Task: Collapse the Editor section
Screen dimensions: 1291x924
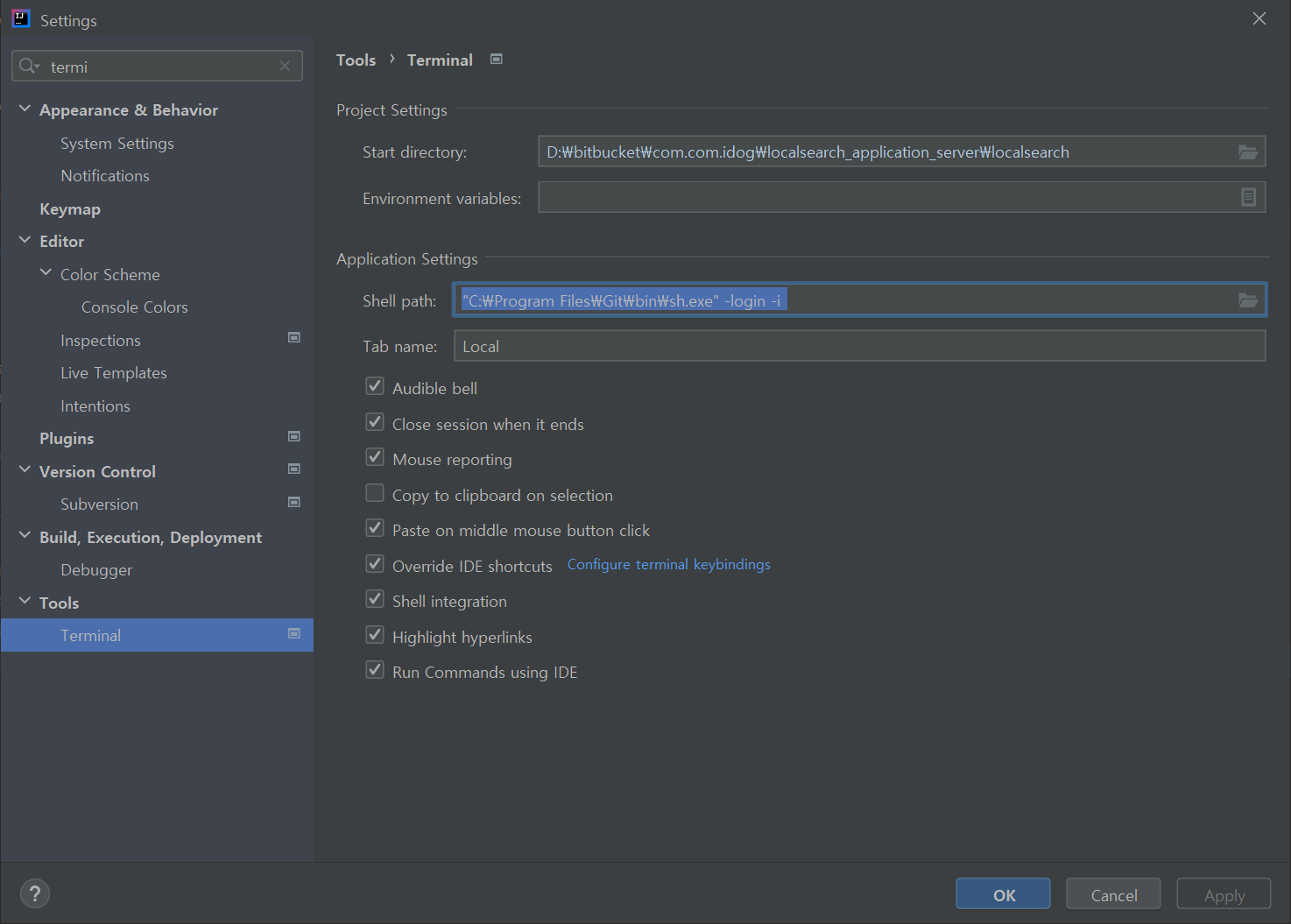Action: (x=25, y=240)
